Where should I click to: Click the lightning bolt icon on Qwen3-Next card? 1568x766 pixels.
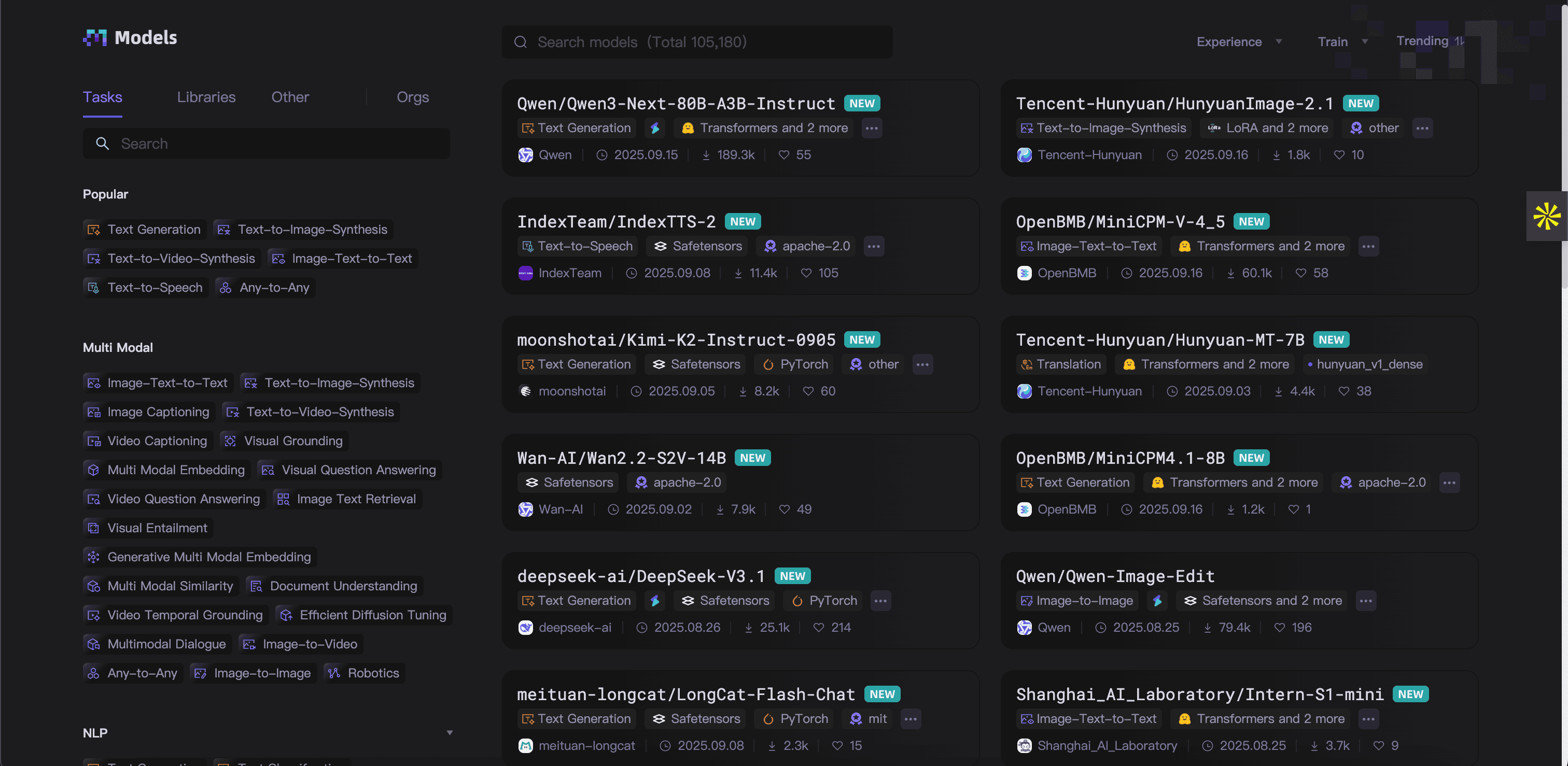coord(655,128)
